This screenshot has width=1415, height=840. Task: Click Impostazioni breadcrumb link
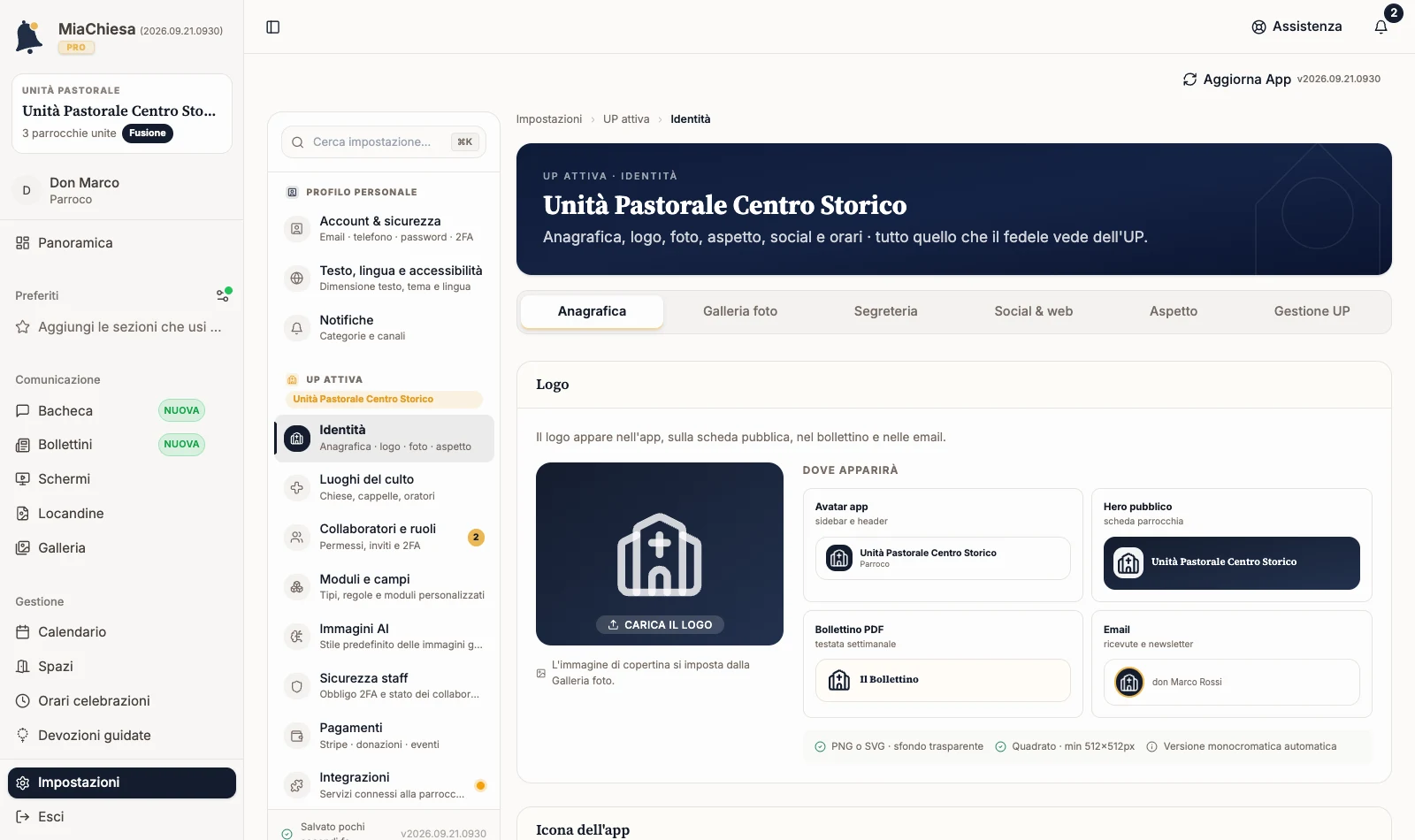[x=549, y=119]
